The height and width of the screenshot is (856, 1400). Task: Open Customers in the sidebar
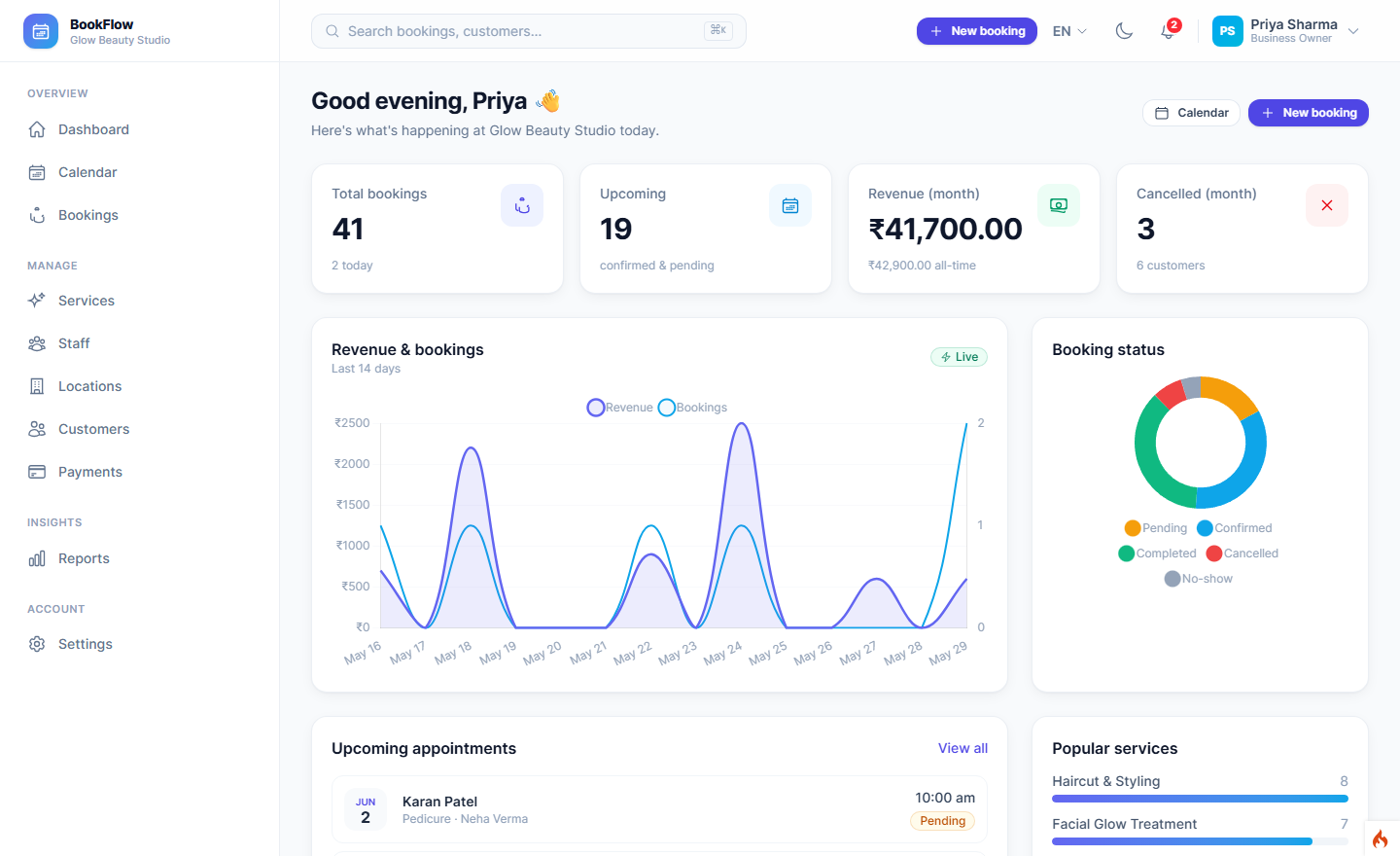pos(140,429)
